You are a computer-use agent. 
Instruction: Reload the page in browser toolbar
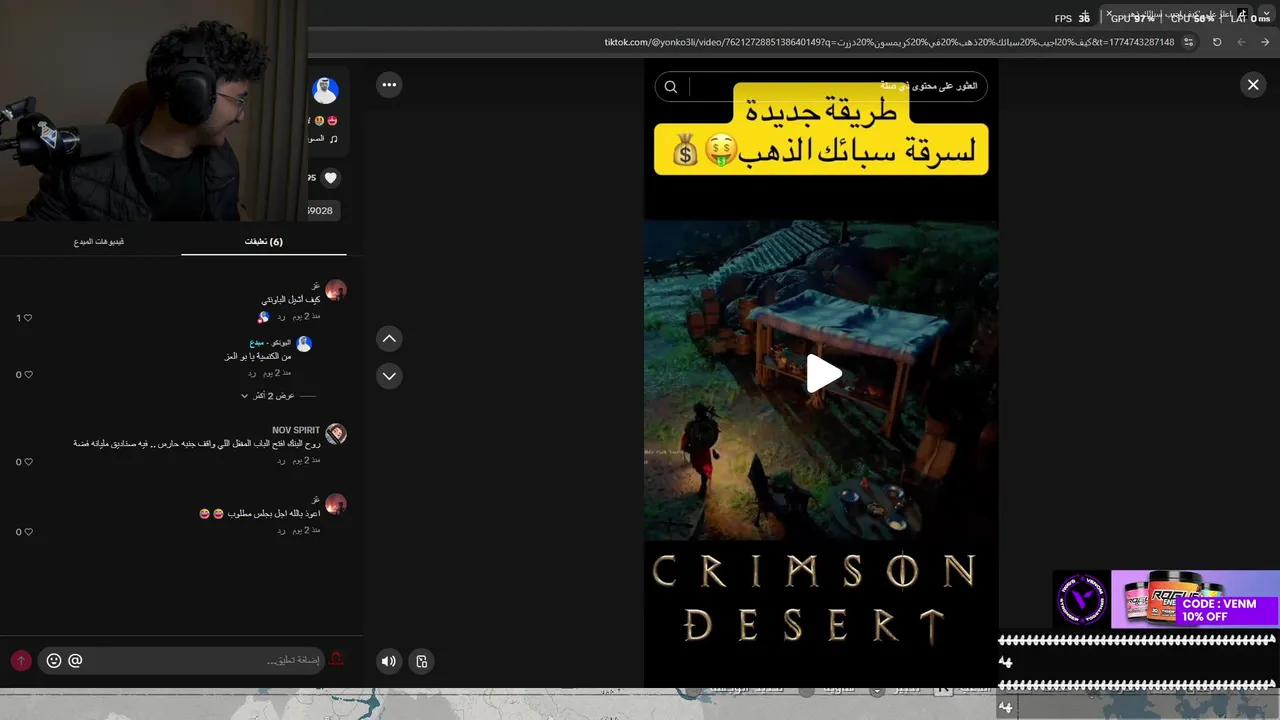[1217, 42]
